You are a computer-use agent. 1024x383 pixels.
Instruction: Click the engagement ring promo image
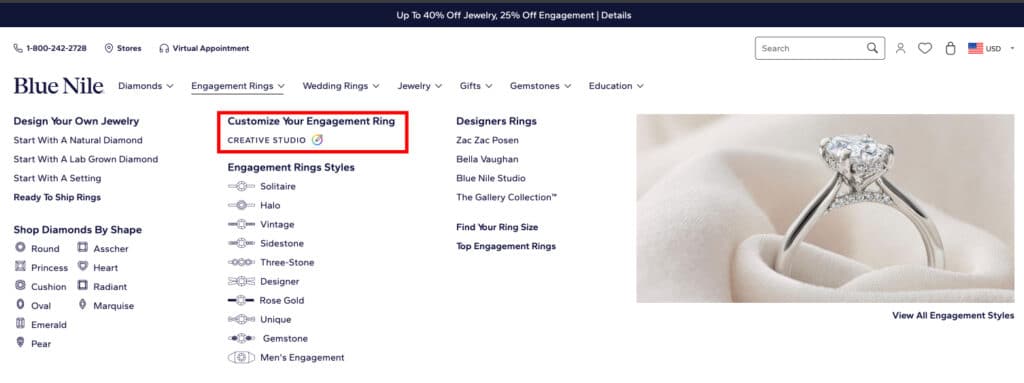tap(825, 208)
